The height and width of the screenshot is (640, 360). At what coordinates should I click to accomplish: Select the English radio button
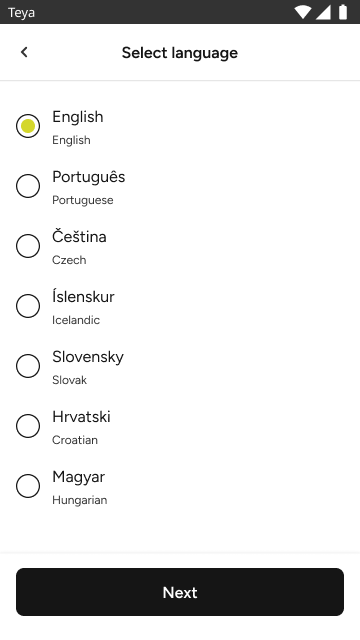(x=28, y=126)
